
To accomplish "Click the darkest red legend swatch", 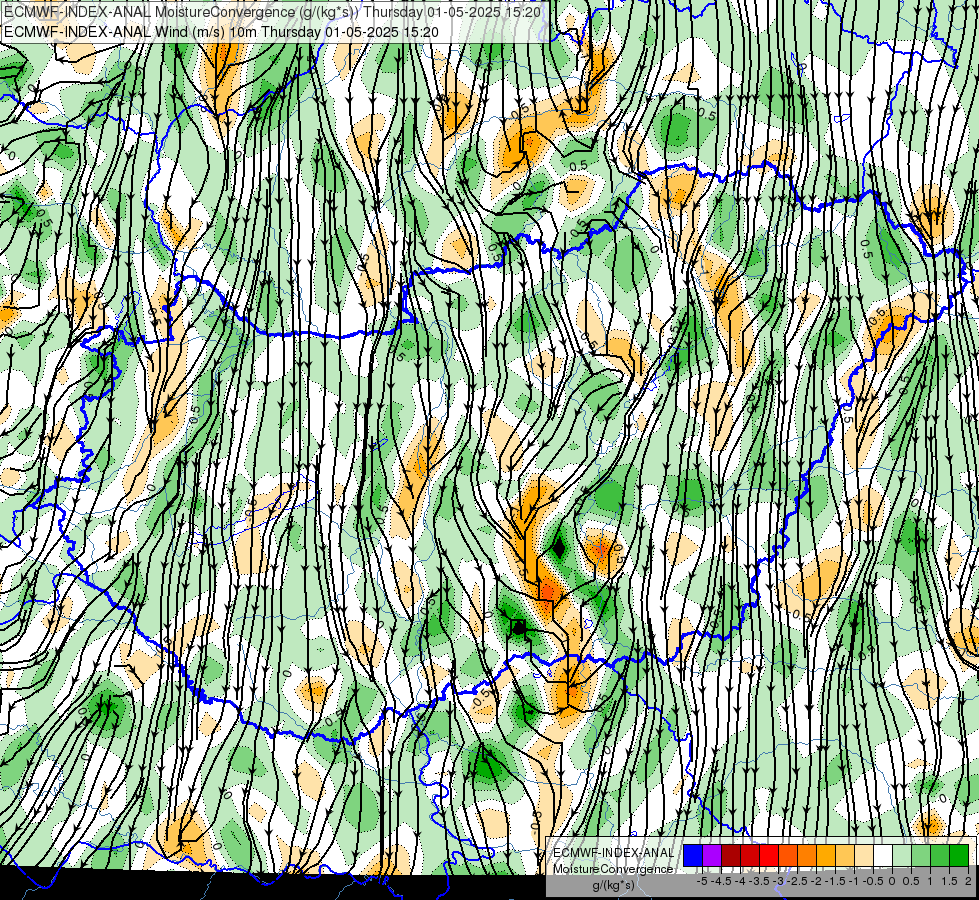I will tap(731, 855).
